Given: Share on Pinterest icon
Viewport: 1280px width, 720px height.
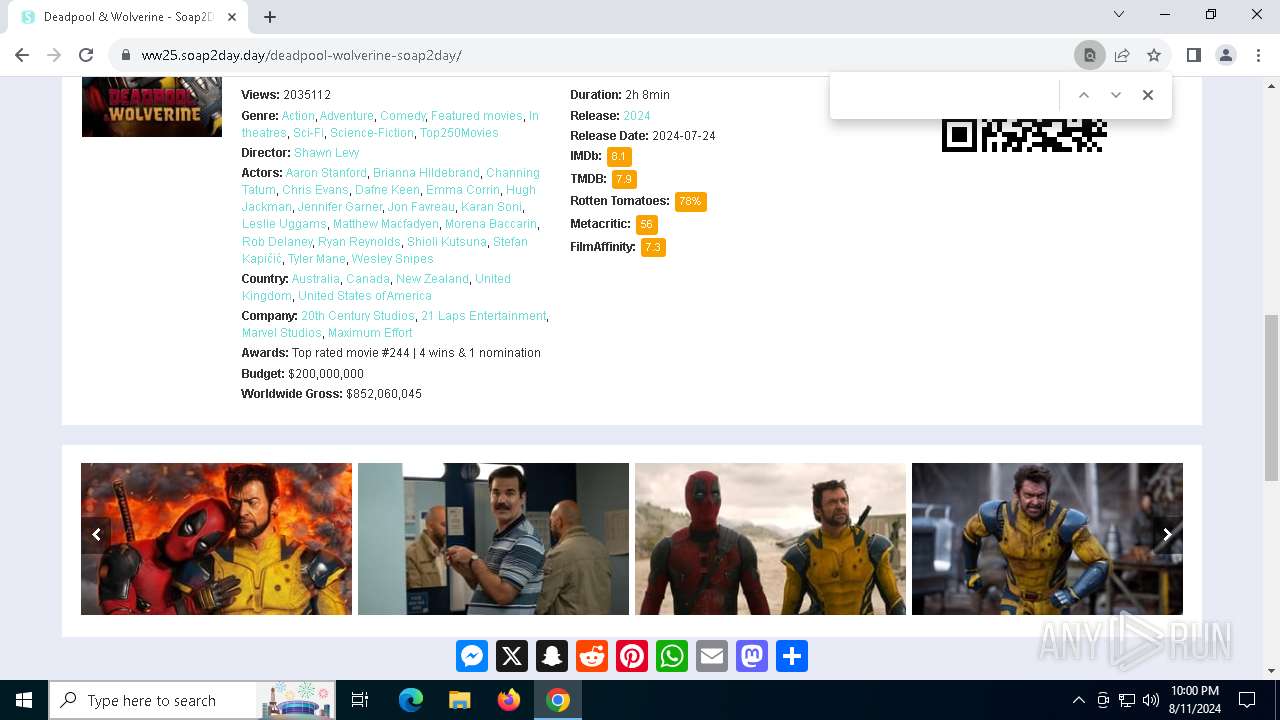Looking at the screenshot, I should pos(632,656).
